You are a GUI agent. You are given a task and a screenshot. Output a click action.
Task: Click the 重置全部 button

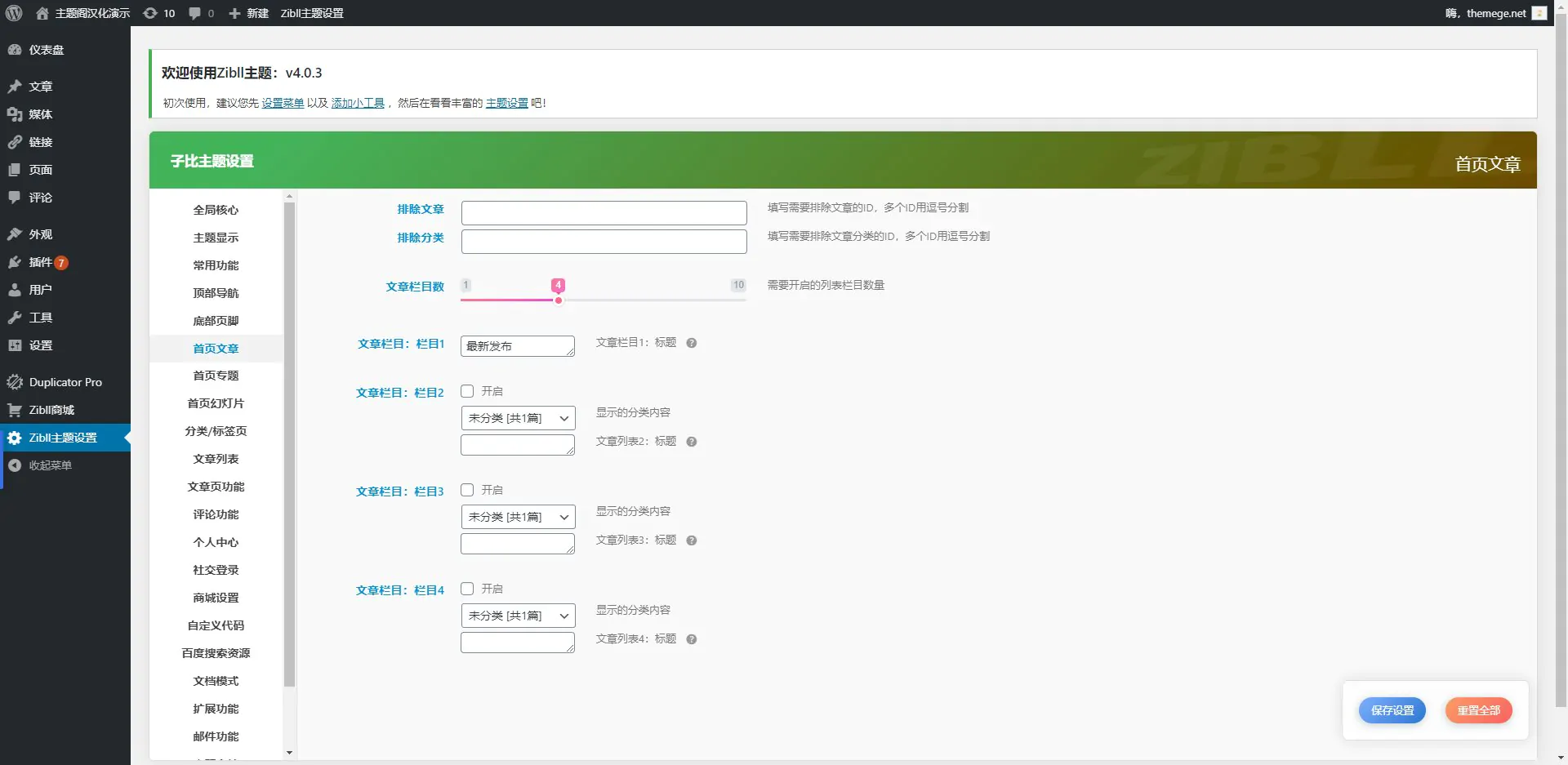click(x=1479, y=710)
